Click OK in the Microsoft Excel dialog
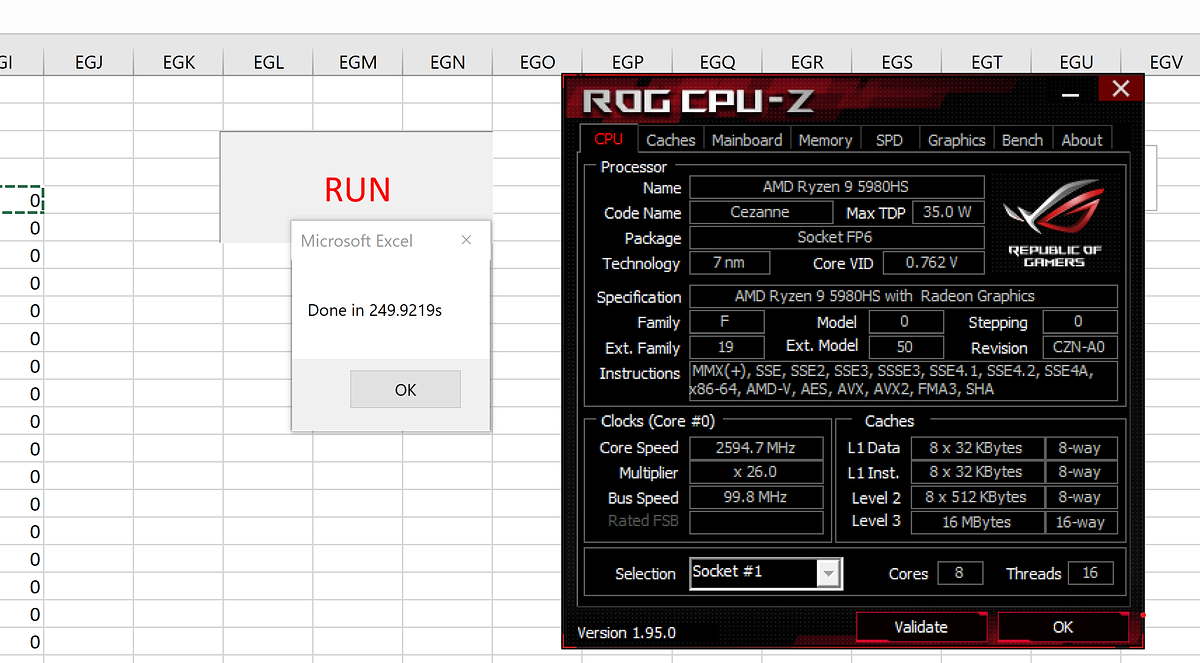 [405, 389]
